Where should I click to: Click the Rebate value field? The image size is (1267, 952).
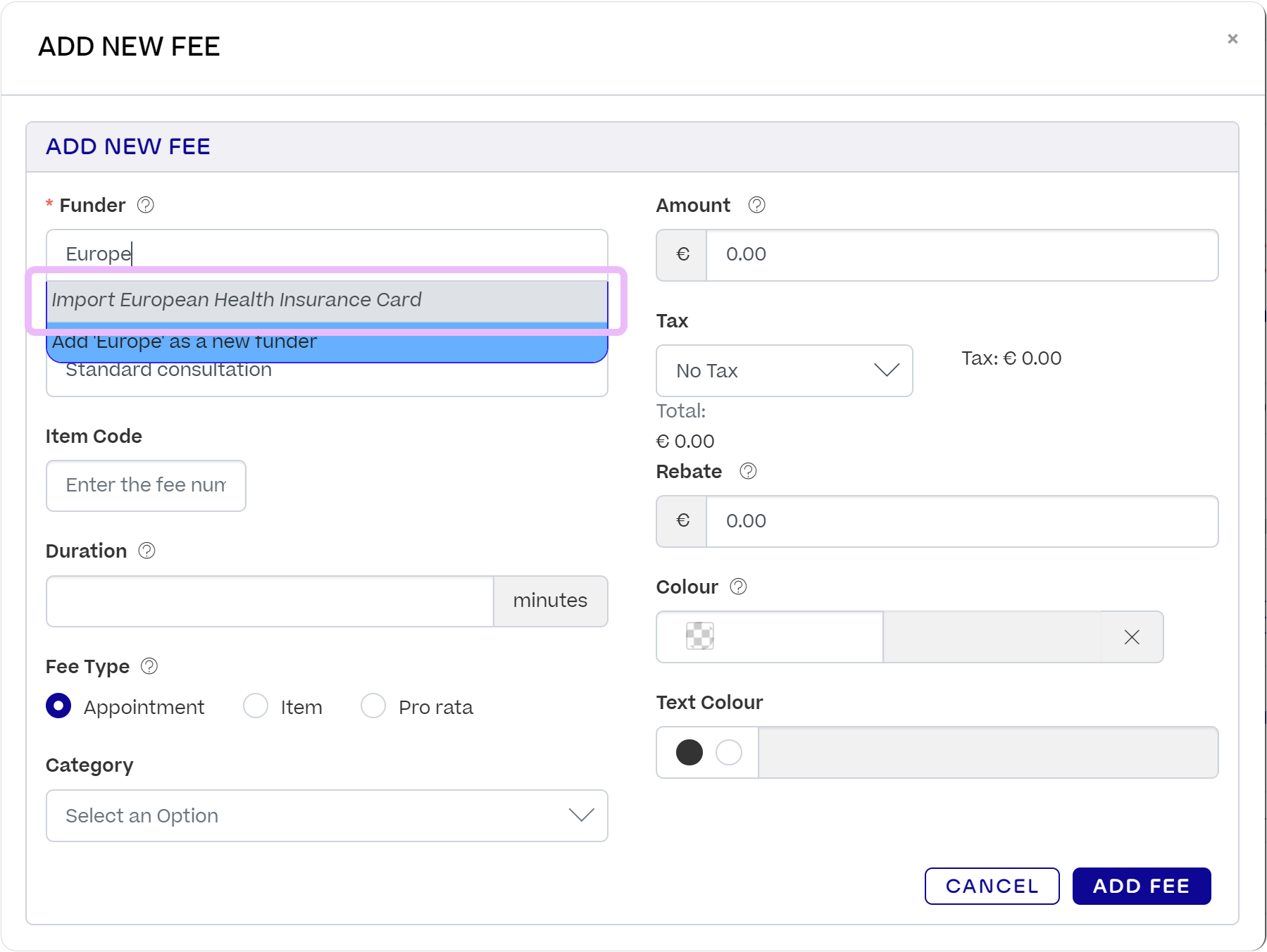tap(962, 521)
